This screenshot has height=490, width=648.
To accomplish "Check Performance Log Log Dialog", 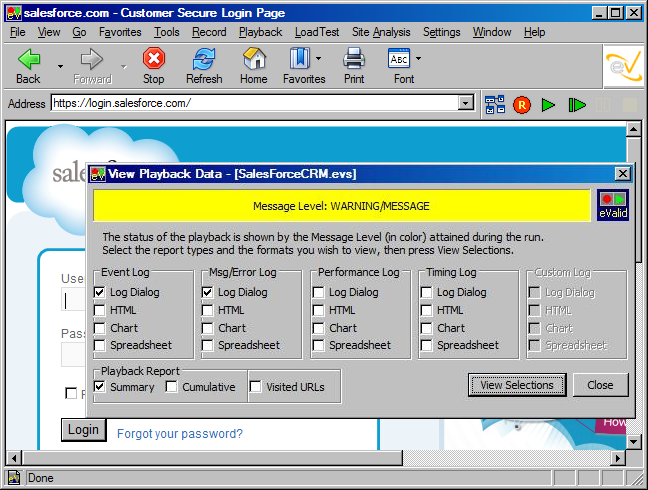I will tap(319, 292).
